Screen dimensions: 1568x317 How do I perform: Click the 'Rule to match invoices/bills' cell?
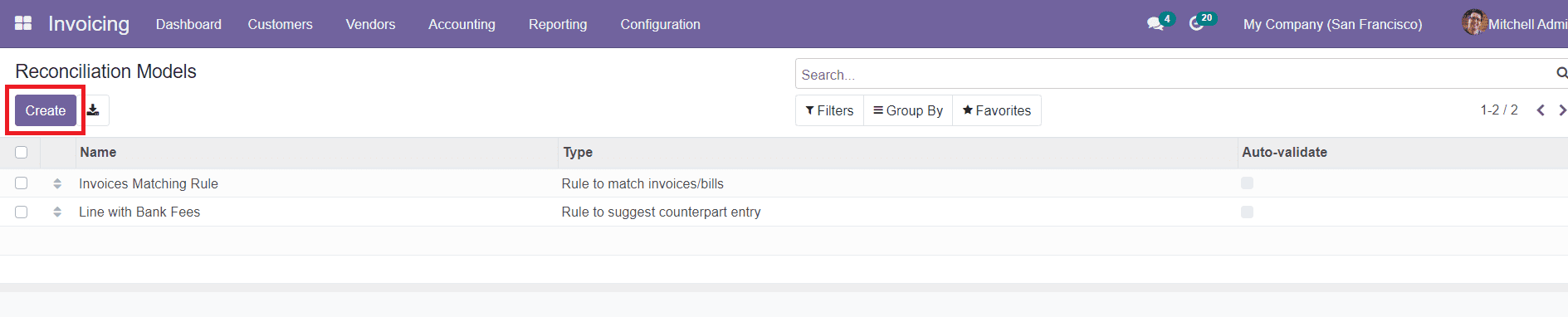[x=642, y=183]
